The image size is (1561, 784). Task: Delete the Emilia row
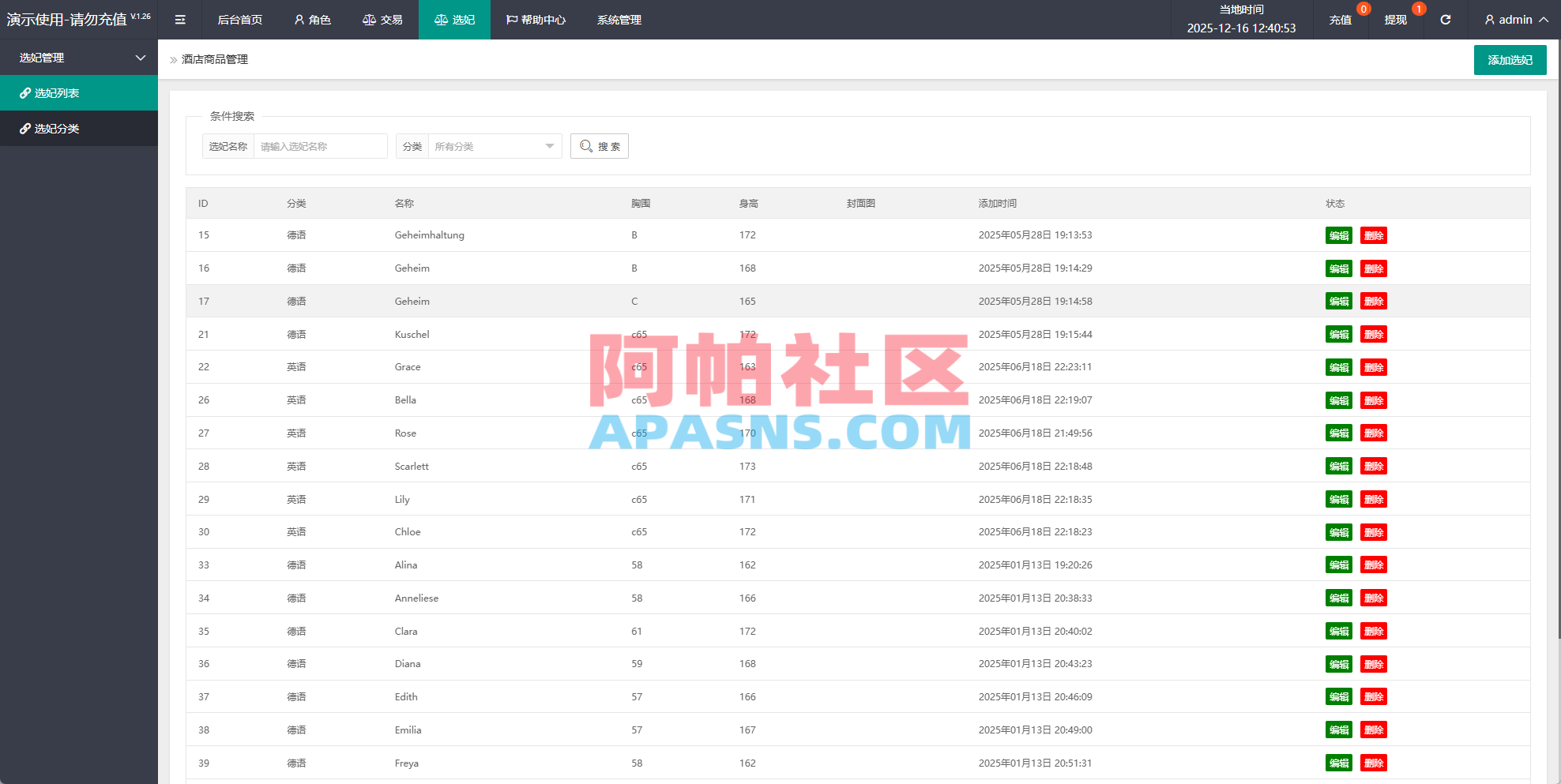coord(1374,730)
